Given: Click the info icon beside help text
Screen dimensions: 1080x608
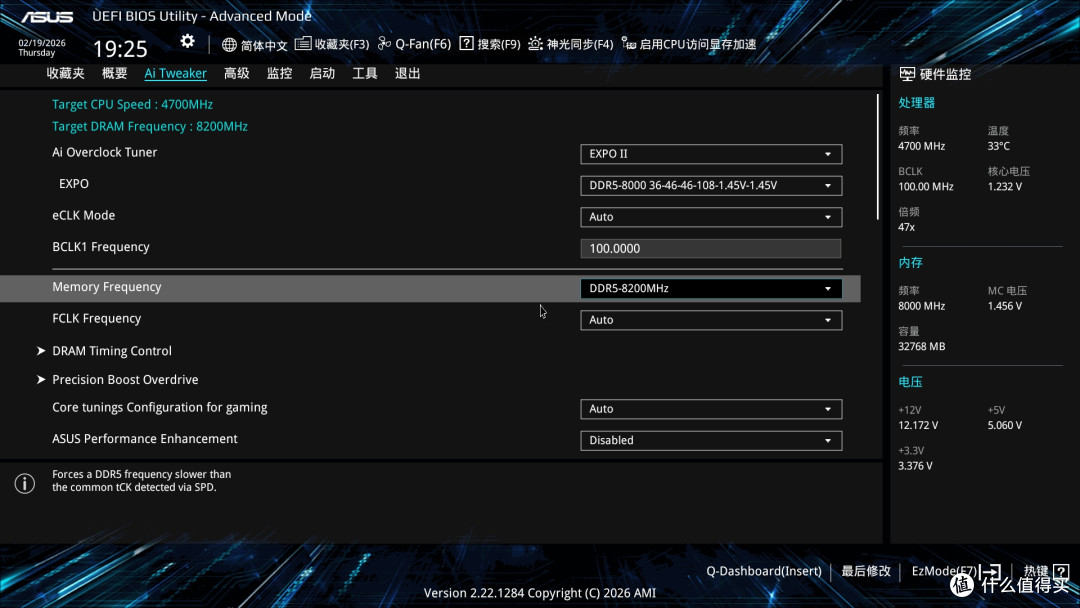Looking at the screenshot, I should pyautogui.click(x=25, y=483).
